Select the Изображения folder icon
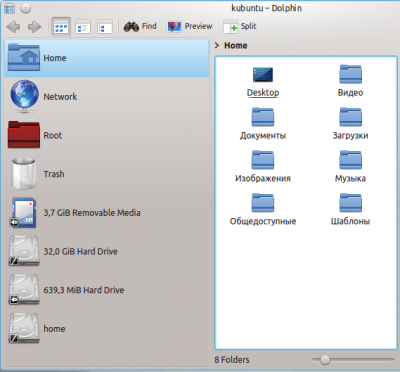Screen dimensions: 400x372 click(x=263, y=160)
